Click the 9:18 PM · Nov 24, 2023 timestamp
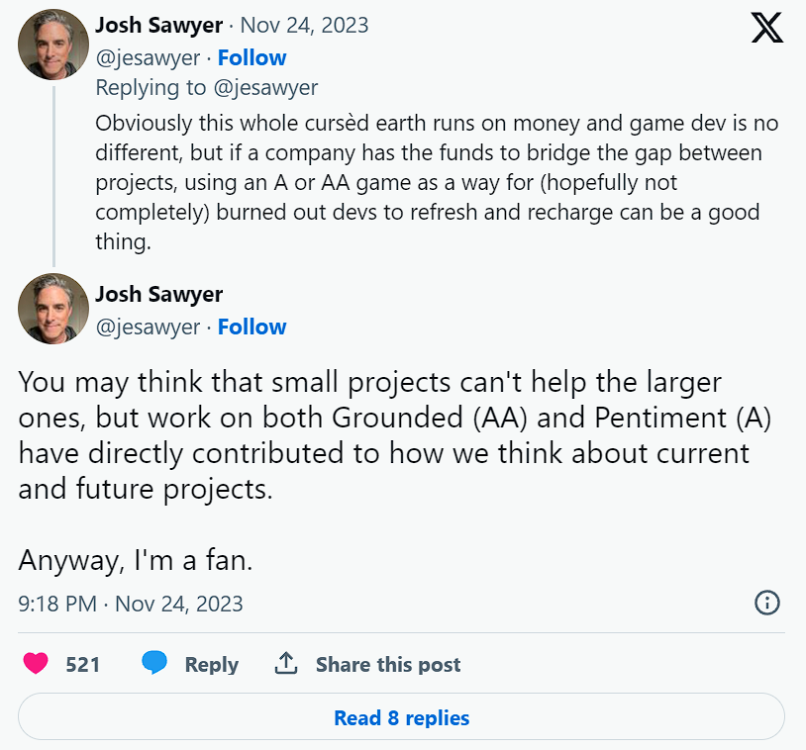Image resolution: width=806 pixels, height=750 pixels. click(131, 604)
